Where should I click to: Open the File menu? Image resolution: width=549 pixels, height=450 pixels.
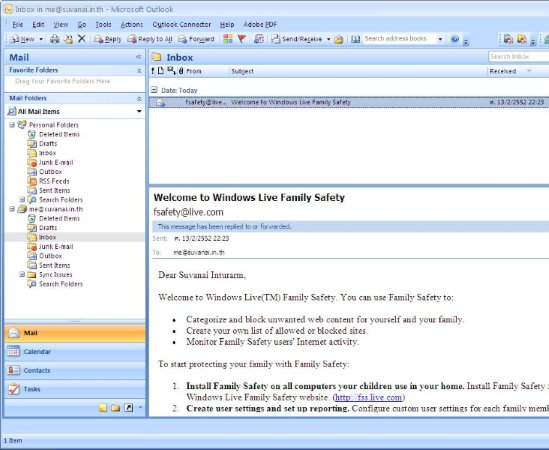pyautogui.click(x=18, y=25)
